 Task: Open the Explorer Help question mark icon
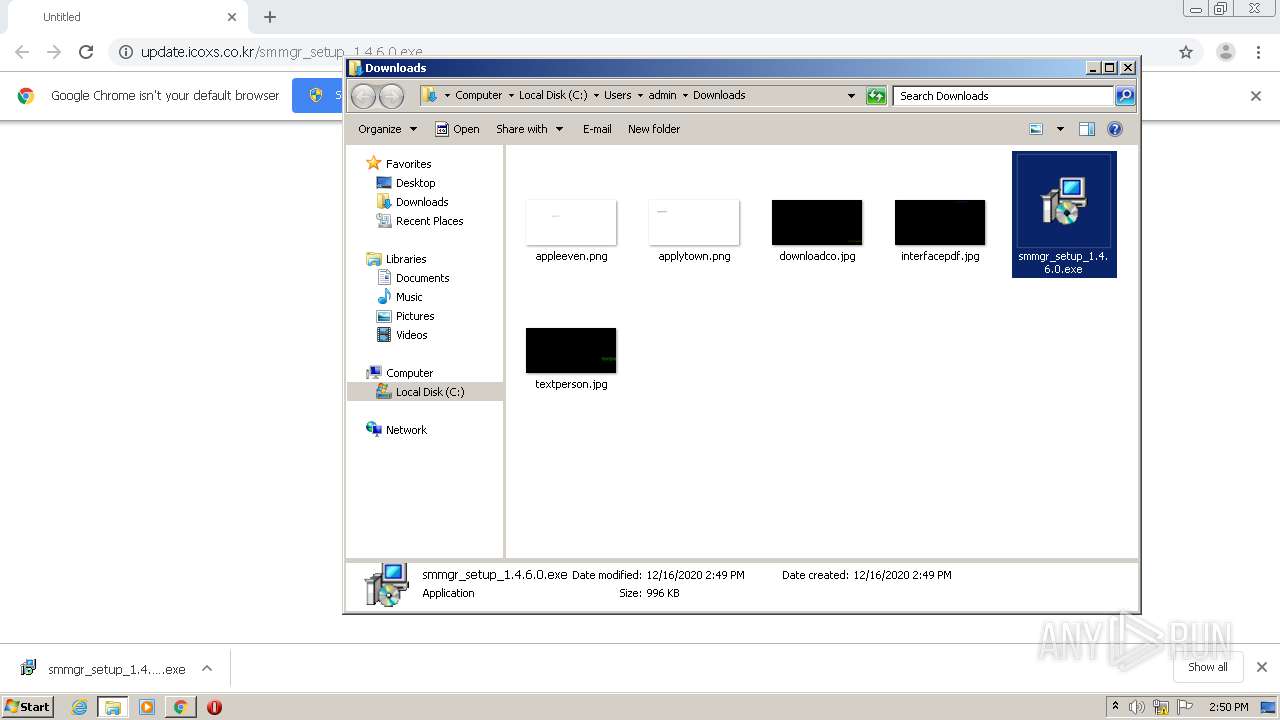(x=1115, y=129)
